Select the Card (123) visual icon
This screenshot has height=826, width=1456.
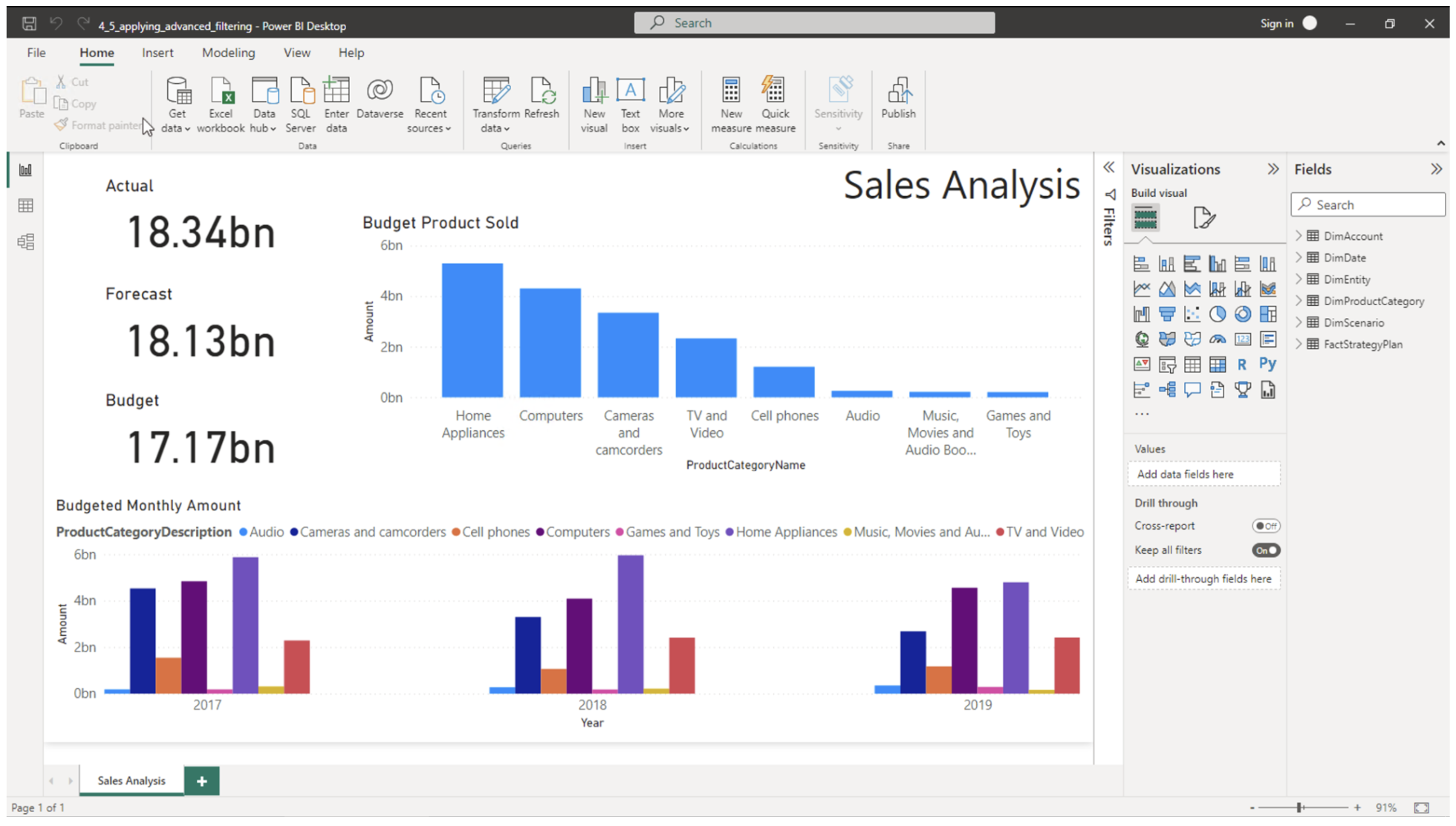coord(1242,339)
